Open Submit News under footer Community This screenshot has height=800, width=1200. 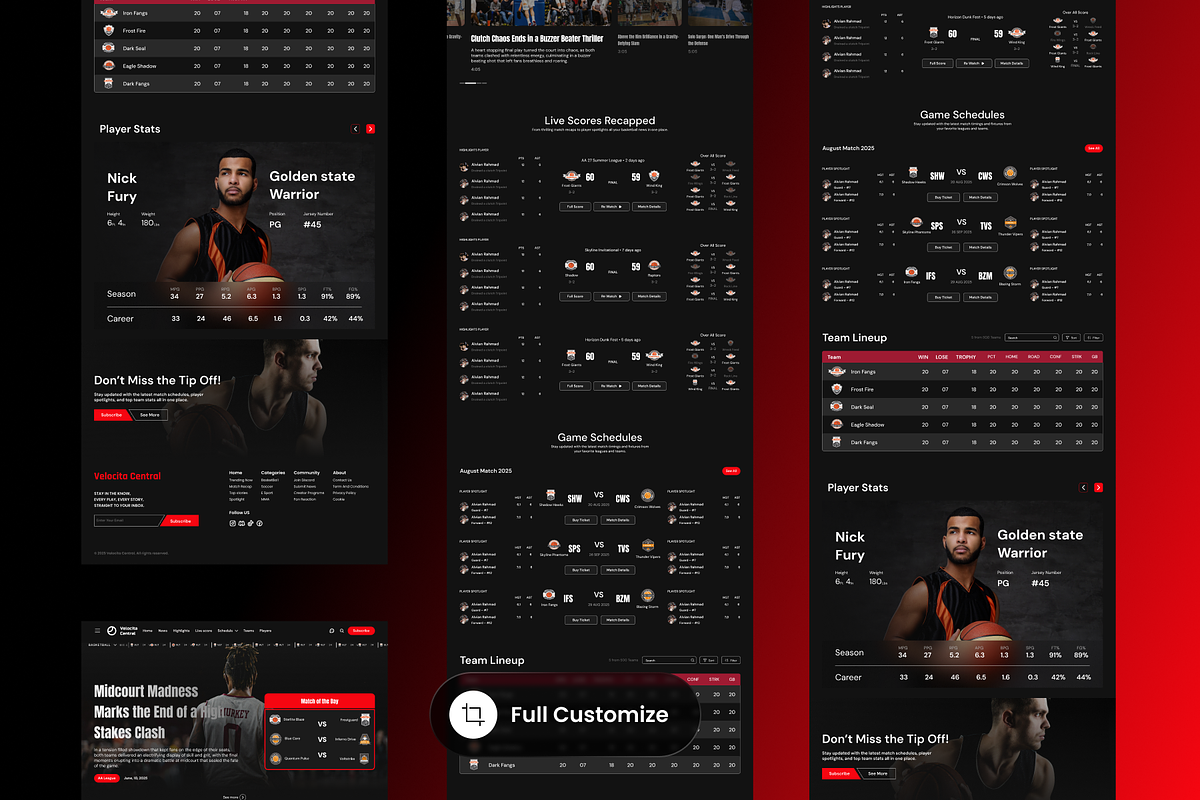tap(305, 486)
